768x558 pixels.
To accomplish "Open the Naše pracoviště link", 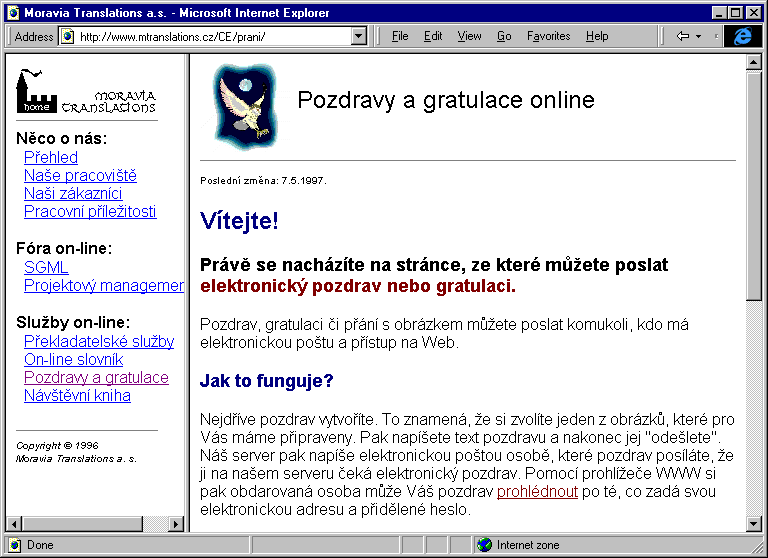I will (x=80, y=175).
